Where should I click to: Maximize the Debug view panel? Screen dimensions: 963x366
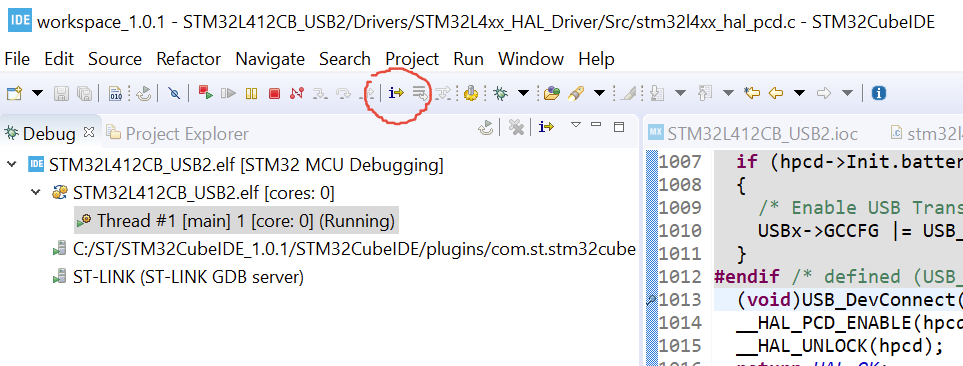[x=619, y=127]
